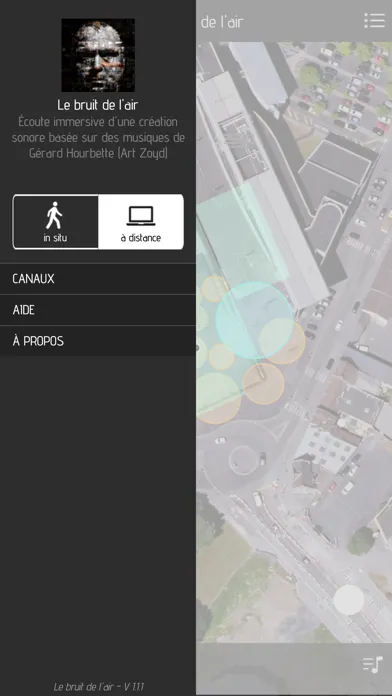The image size is (392, 696).
Task: Tap the white joystick position control
Action: (349, 600)
